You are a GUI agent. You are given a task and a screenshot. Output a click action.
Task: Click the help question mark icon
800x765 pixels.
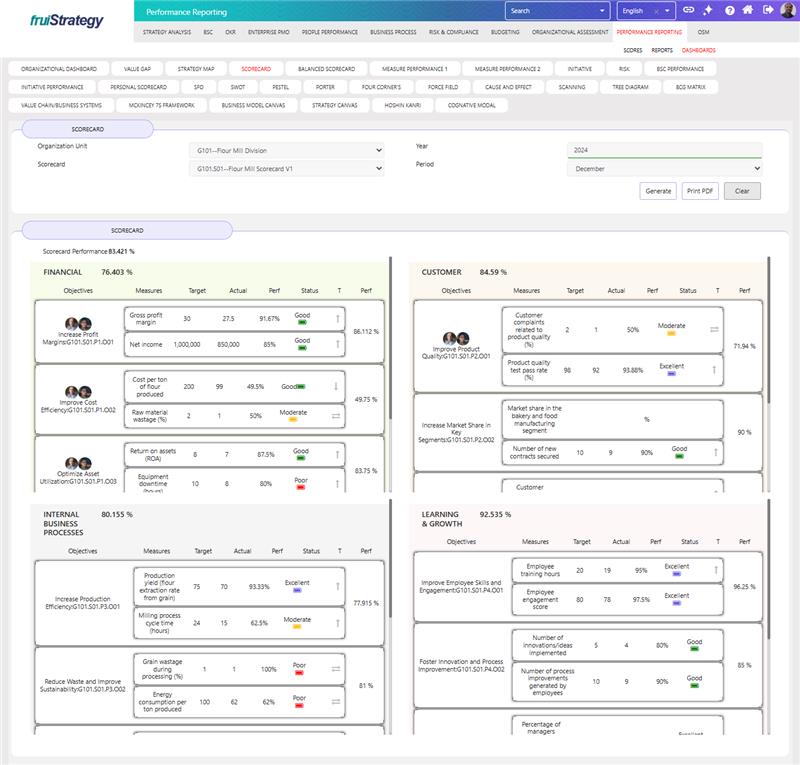(x=729, y=11)
